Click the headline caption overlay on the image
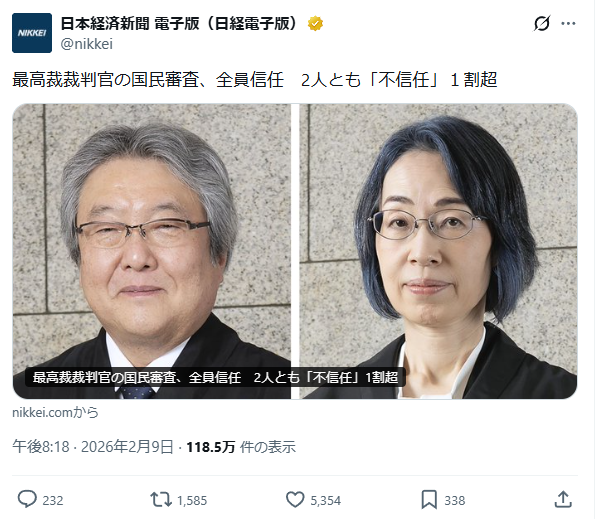Viewport: 597px width, 519px height. pos(215,377)
